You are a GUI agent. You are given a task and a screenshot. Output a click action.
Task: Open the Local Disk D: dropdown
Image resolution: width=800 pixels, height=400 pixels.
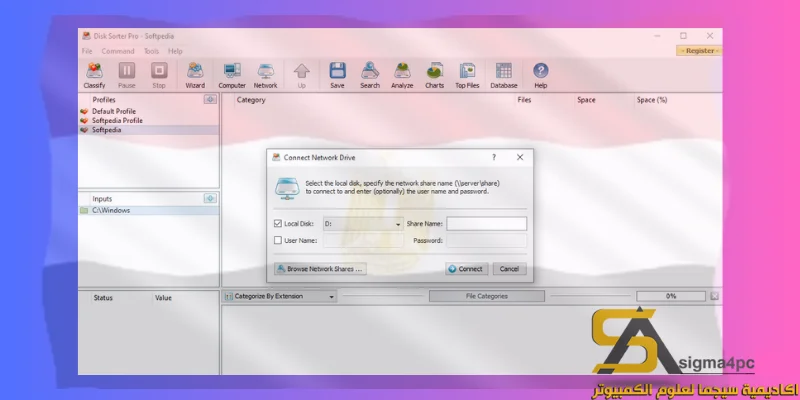pos(363,224)
